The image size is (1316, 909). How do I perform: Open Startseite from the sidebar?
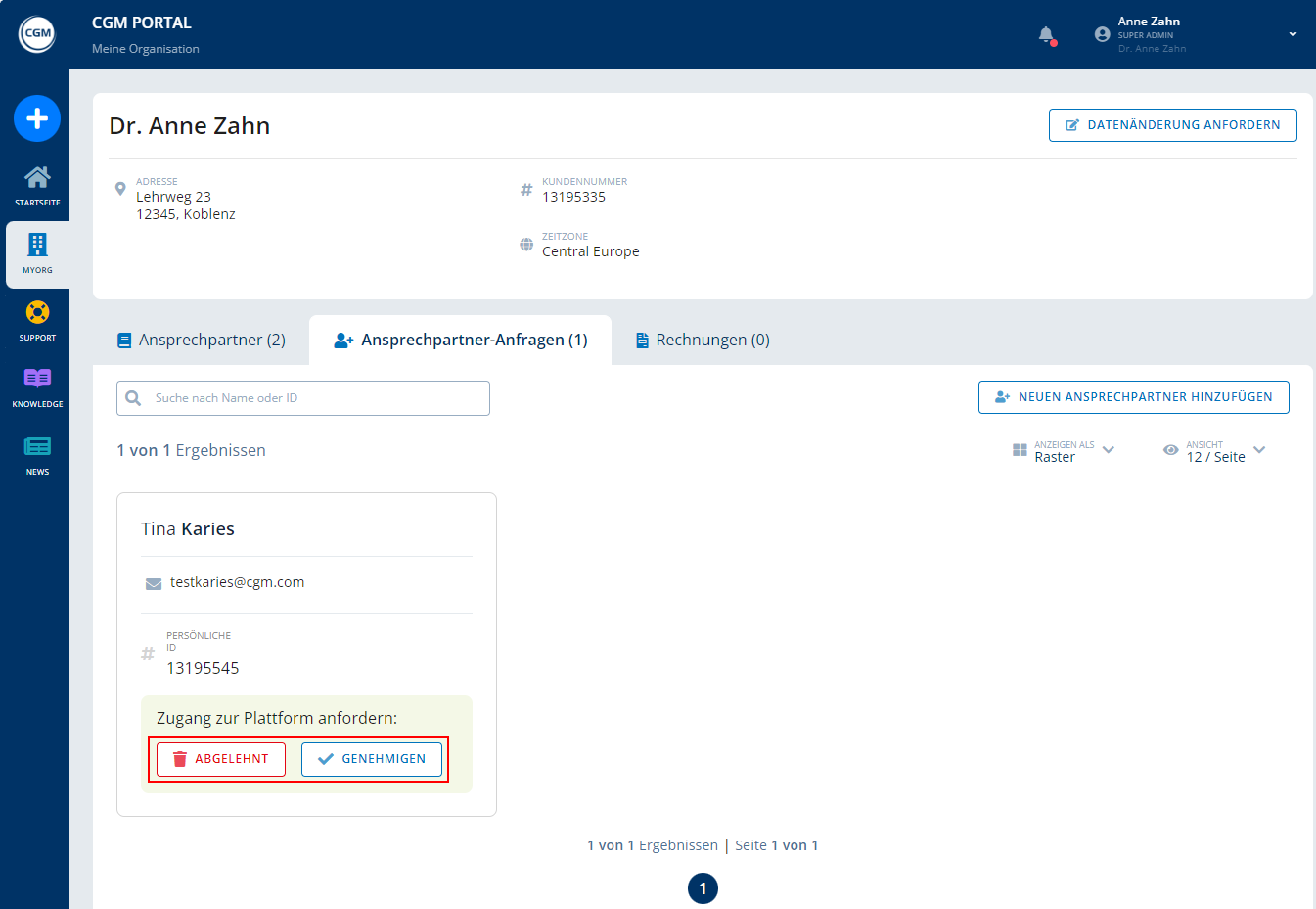(36, 186)
